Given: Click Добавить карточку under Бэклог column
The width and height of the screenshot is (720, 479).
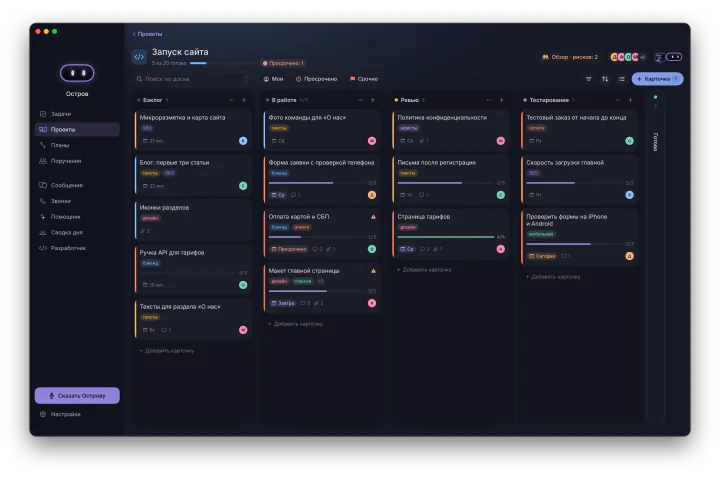Looking at the screenshot, I should [x=167, y=351].
